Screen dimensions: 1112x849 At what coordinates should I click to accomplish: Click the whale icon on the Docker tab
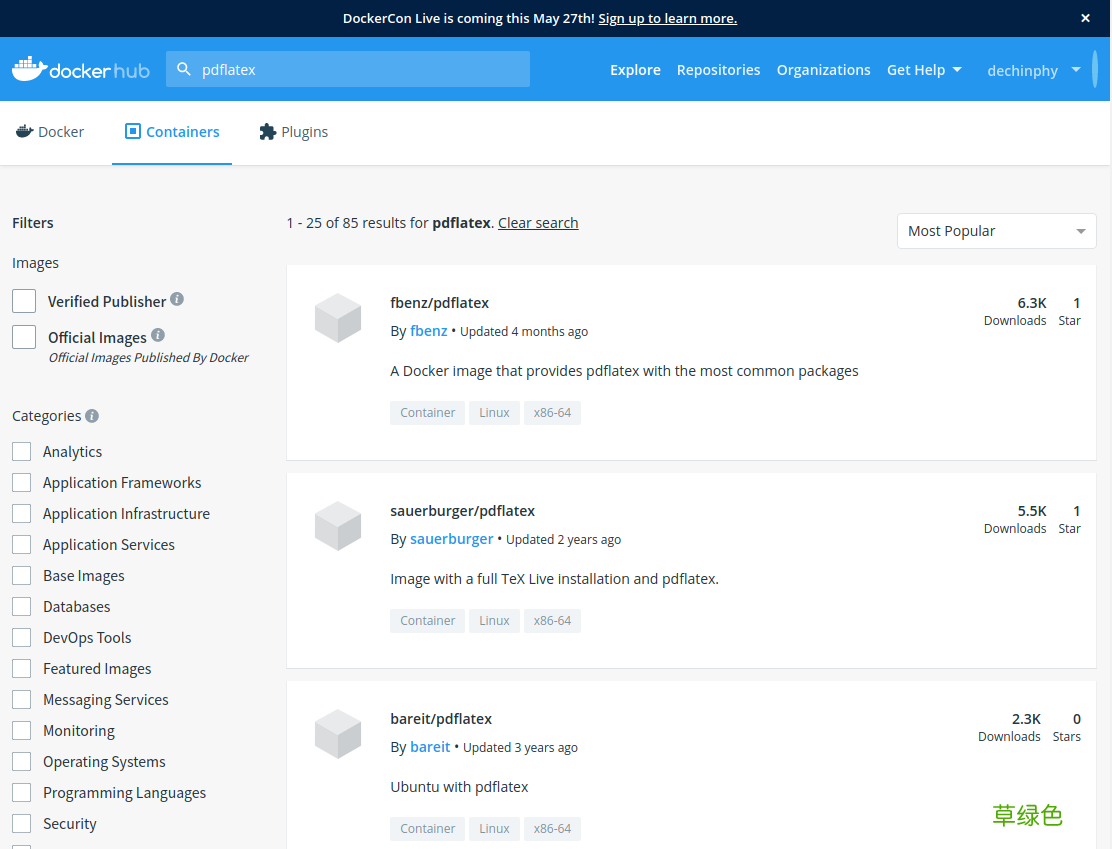tap(24, 131)
